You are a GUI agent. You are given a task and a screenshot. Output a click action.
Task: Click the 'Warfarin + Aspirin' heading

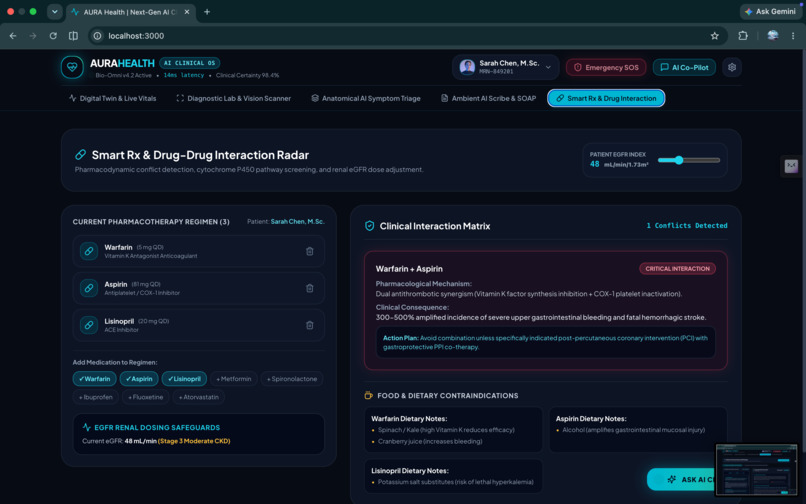pyautogui.click(x=409, y=269)
